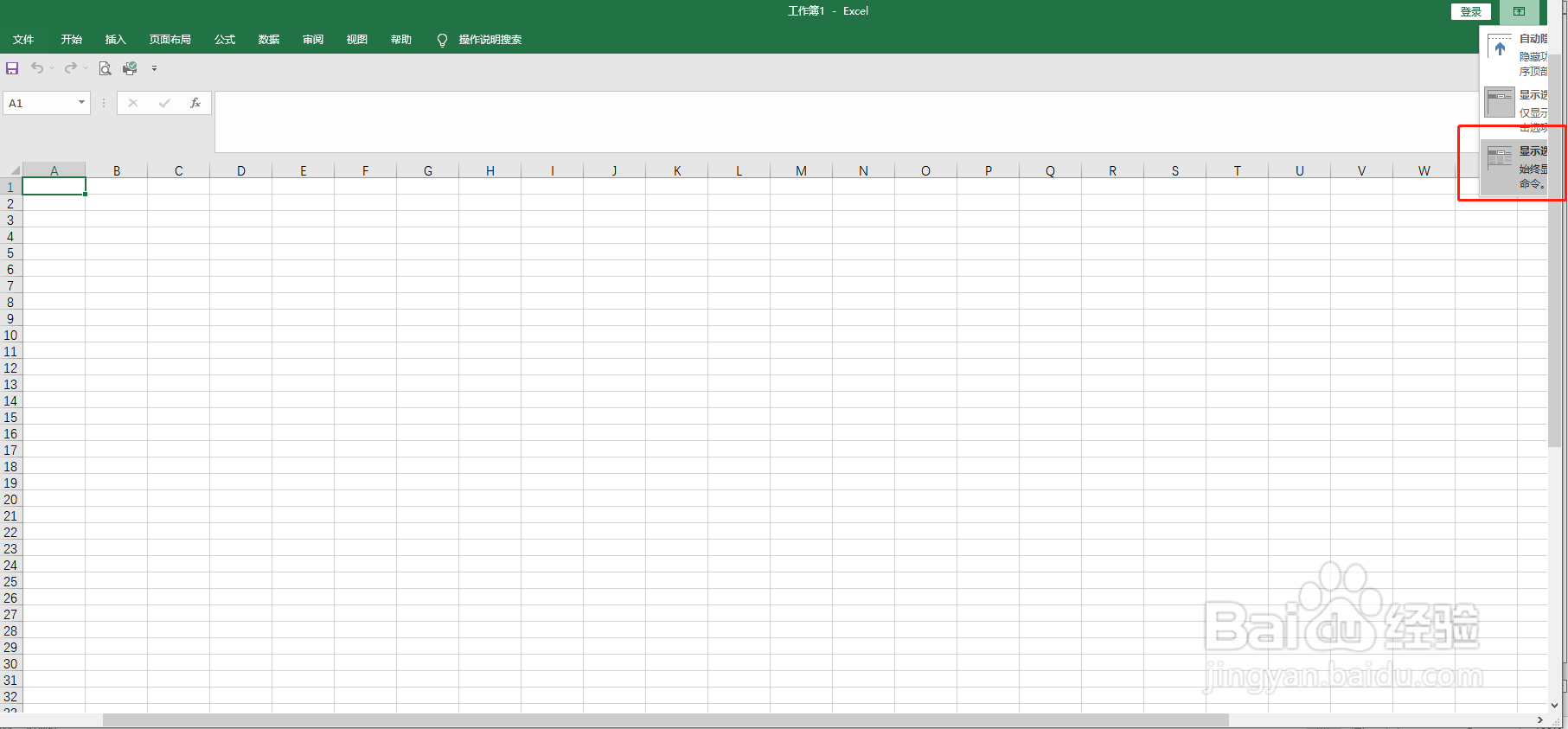The image size is (1568, 729).
Task: Choose the auto-hide ribbon option
Action: coord(1515,54)
